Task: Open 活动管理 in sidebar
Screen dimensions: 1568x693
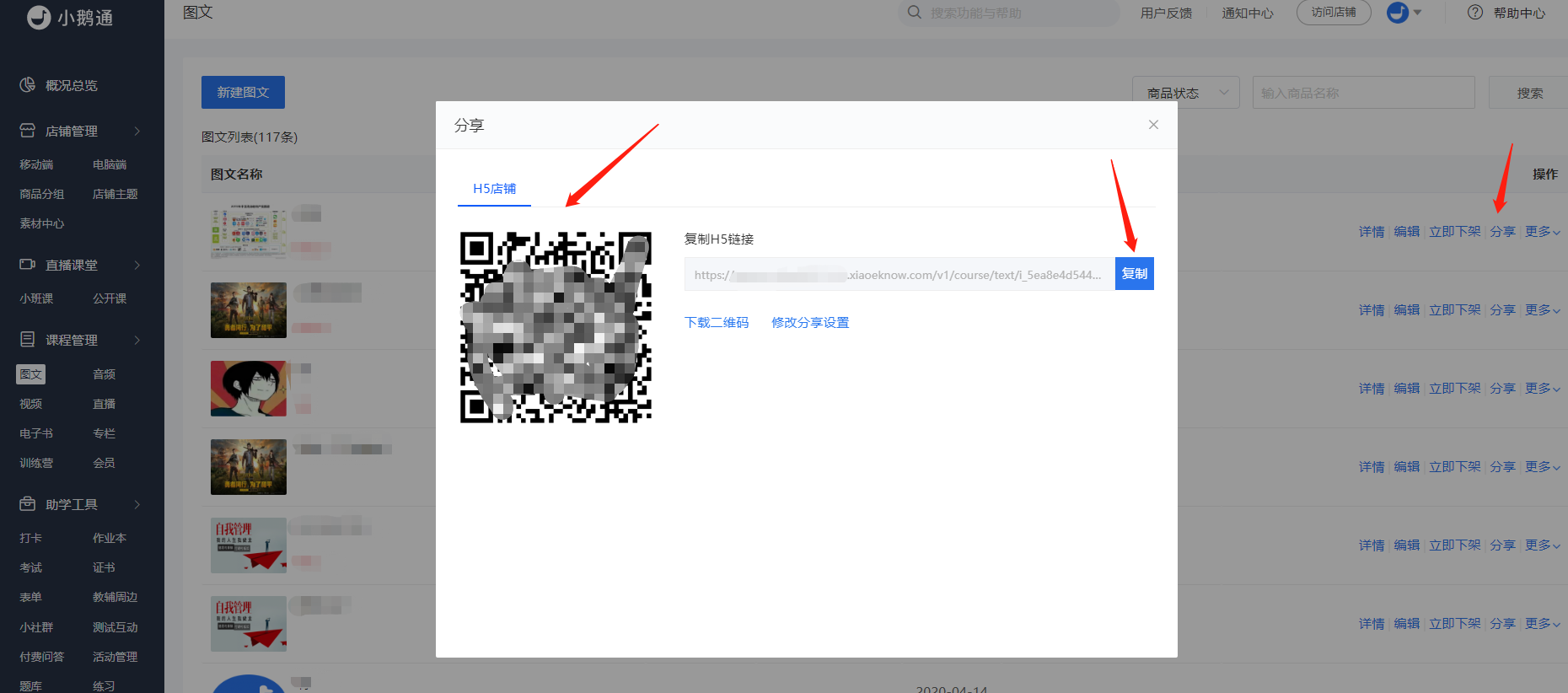Action: 115,657
